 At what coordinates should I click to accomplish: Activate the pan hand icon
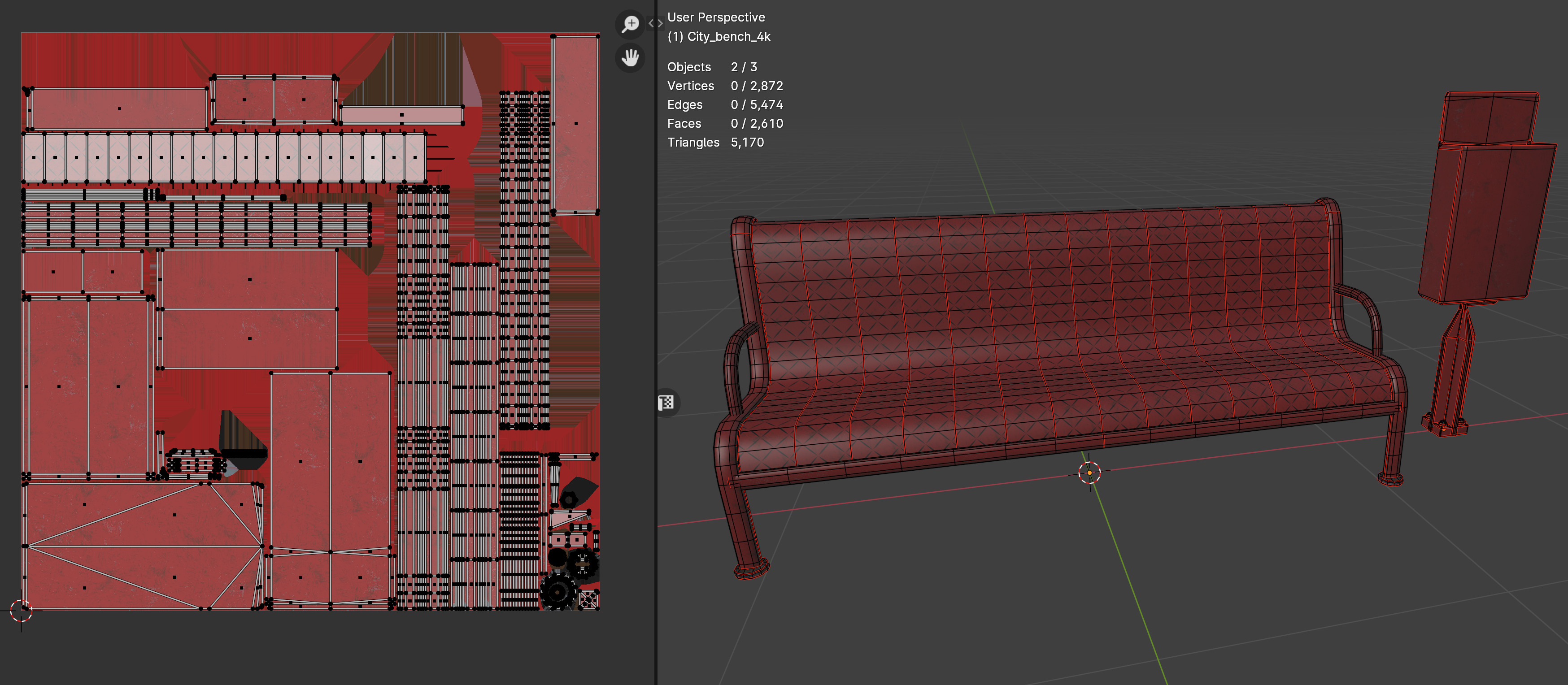[631, 58]
